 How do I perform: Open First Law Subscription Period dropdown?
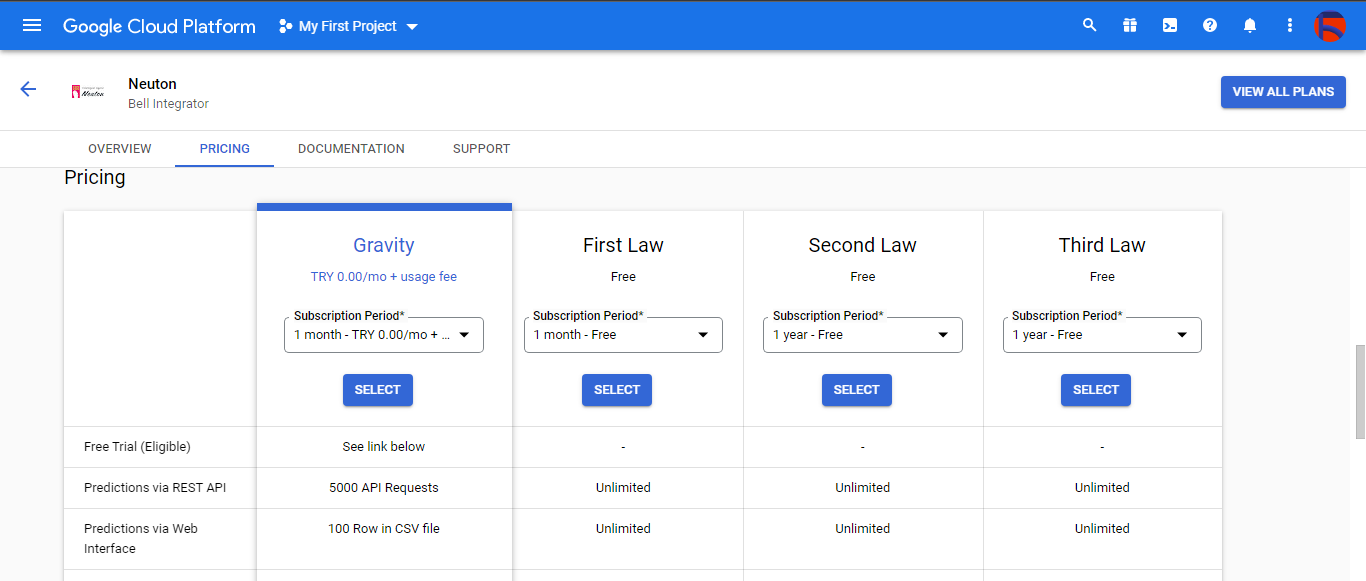pyautogui.click(x=622, y=335)
